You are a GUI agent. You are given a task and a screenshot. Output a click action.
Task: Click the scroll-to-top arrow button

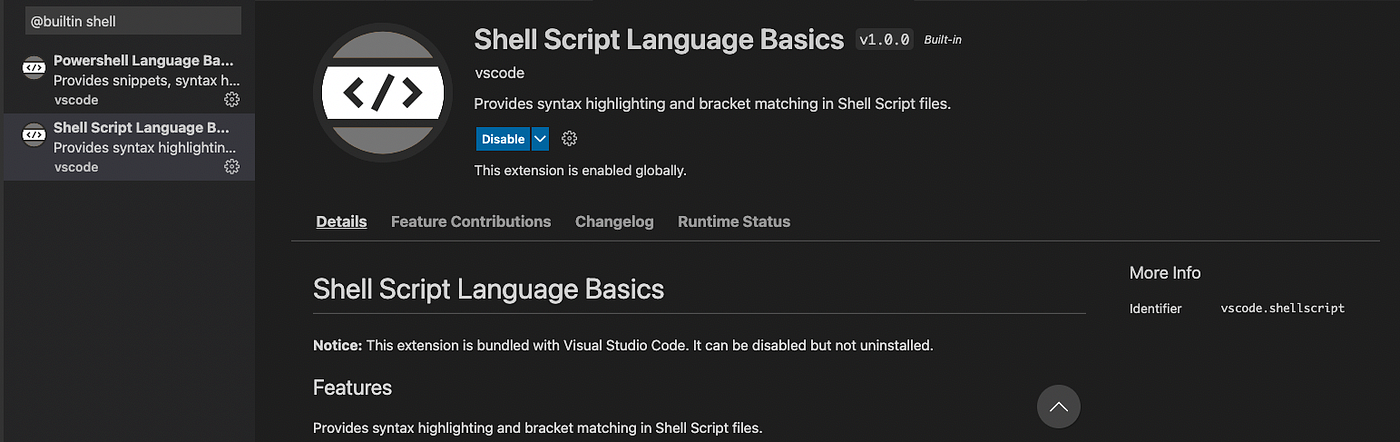pos(1059,407)
